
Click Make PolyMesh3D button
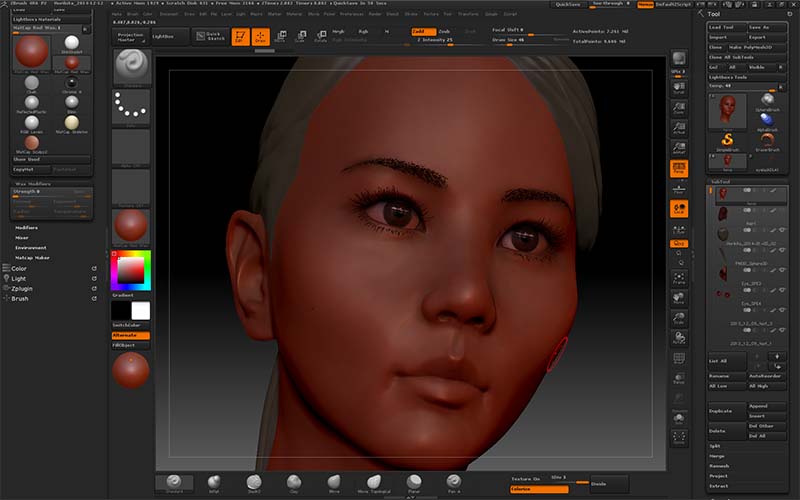[x=756, y=47]
